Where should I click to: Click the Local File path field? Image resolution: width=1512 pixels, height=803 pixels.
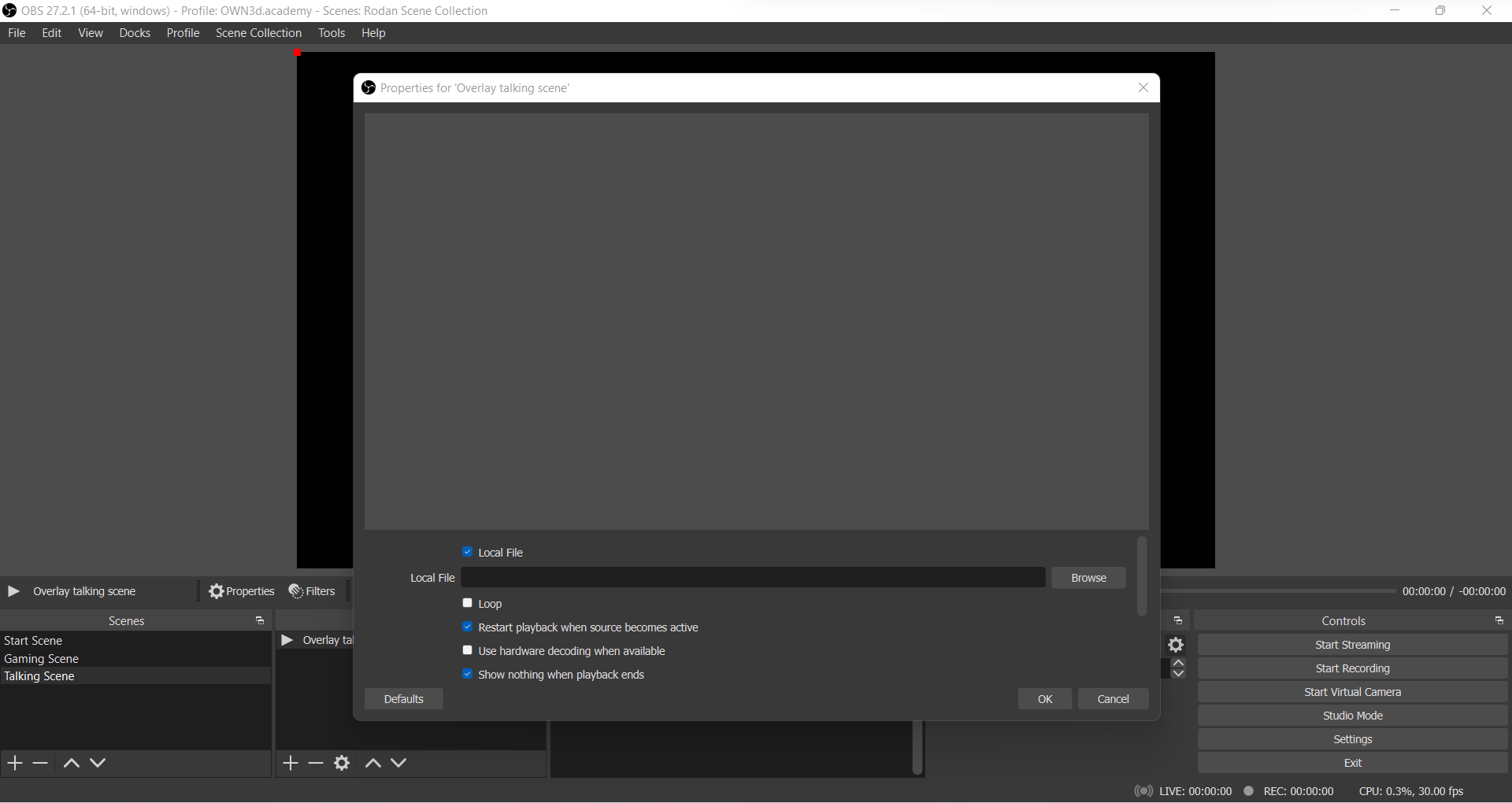(753, 578)
